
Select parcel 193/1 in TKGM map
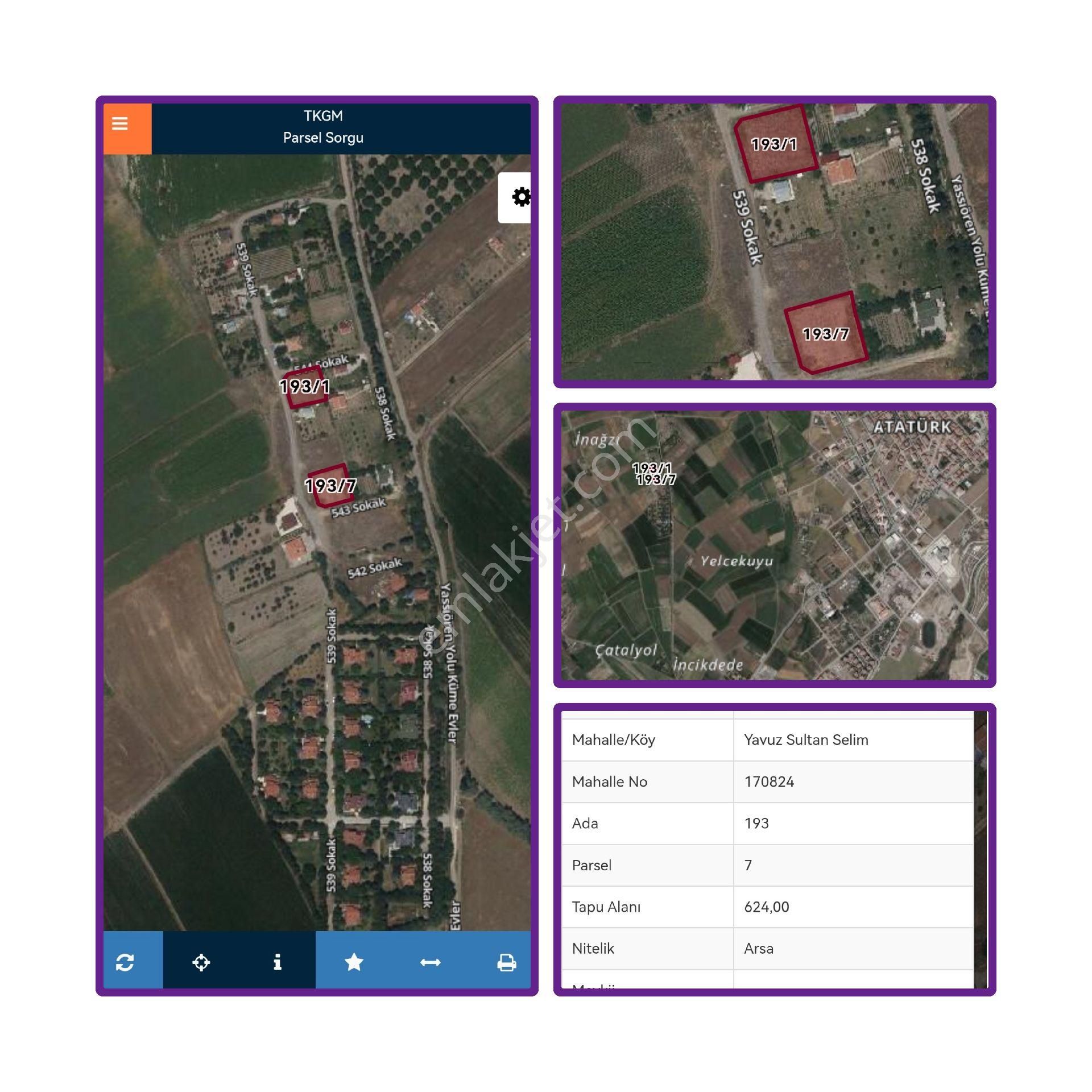(x=307, y=387)
